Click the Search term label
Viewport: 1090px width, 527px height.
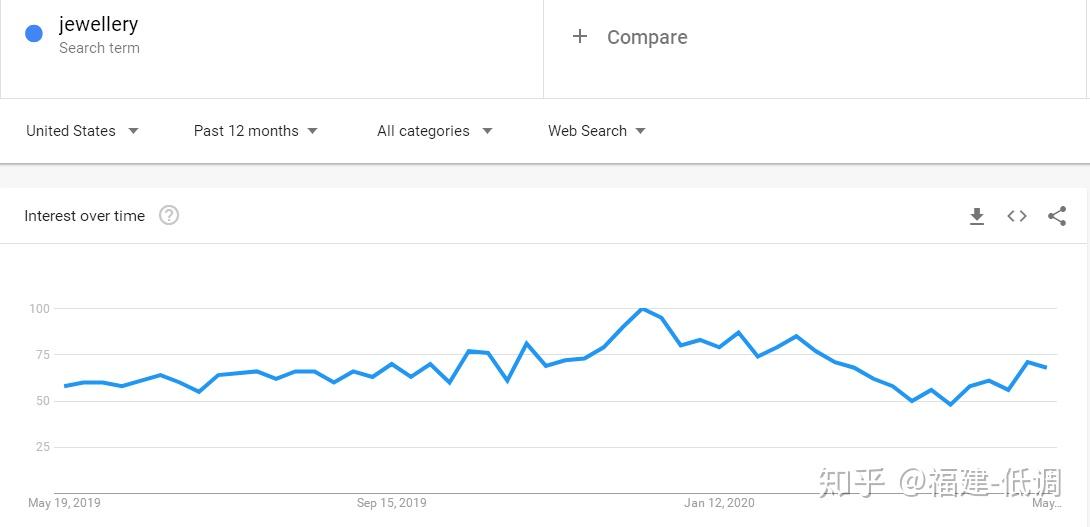pyautogui.click(x=99, y=48)
